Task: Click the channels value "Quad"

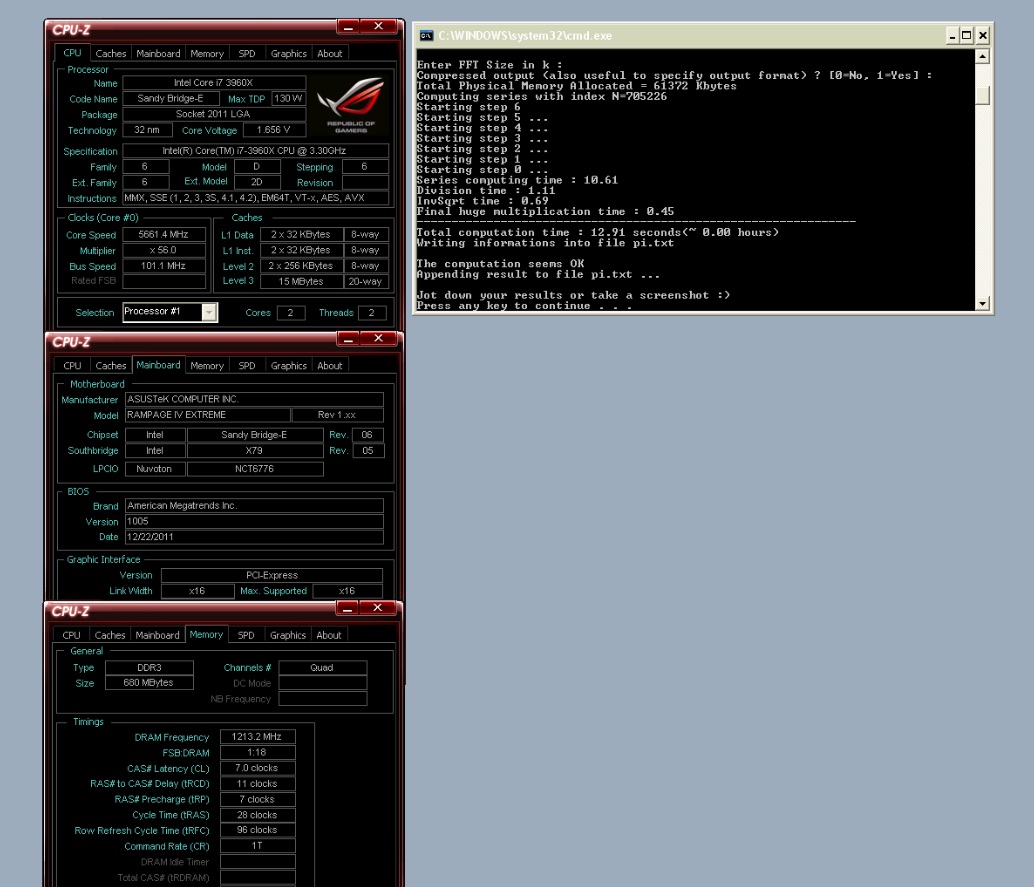Action: [322, 667]
